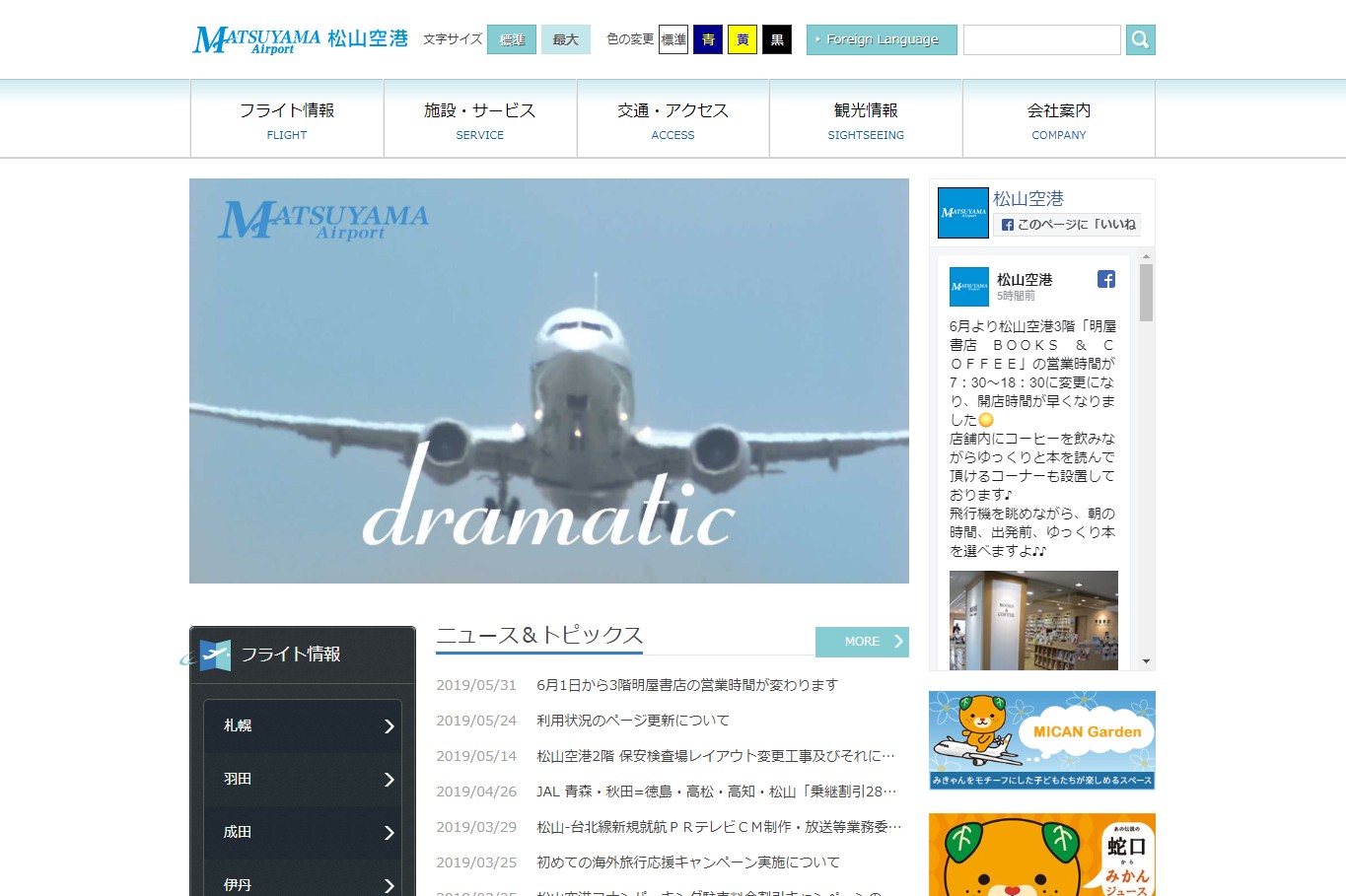
Task: Click the bookstore photo in Facebook post
Action: [1033, 620]
